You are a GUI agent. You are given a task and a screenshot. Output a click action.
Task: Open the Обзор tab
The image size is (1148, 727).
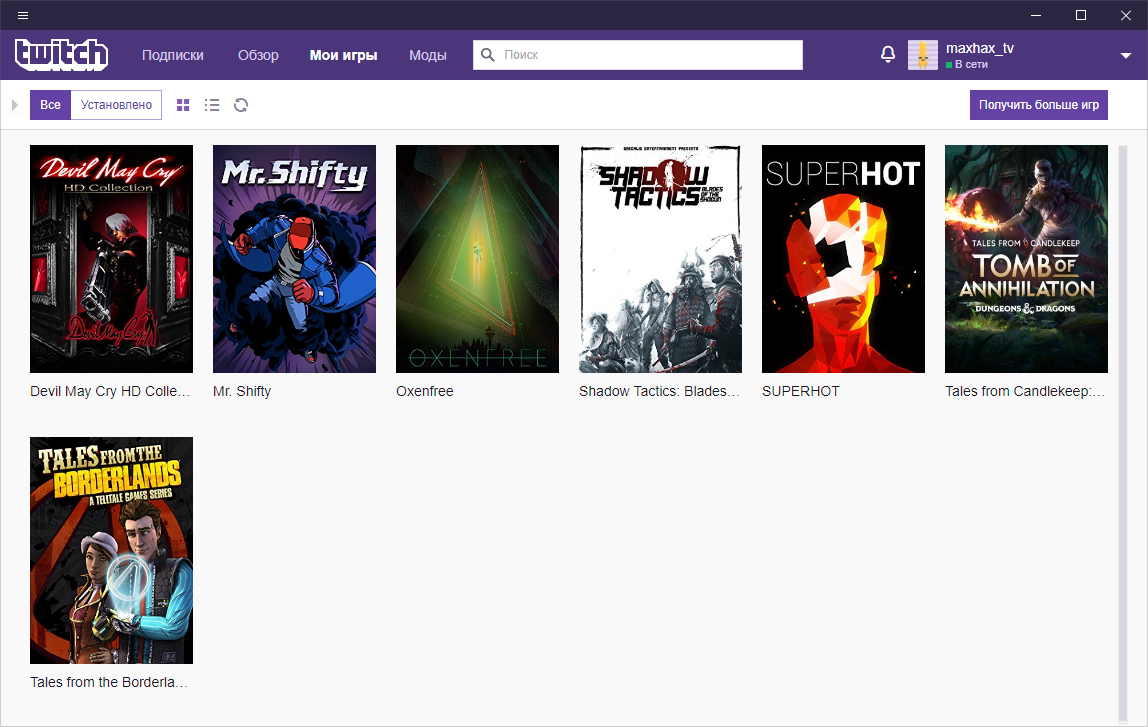258,55
